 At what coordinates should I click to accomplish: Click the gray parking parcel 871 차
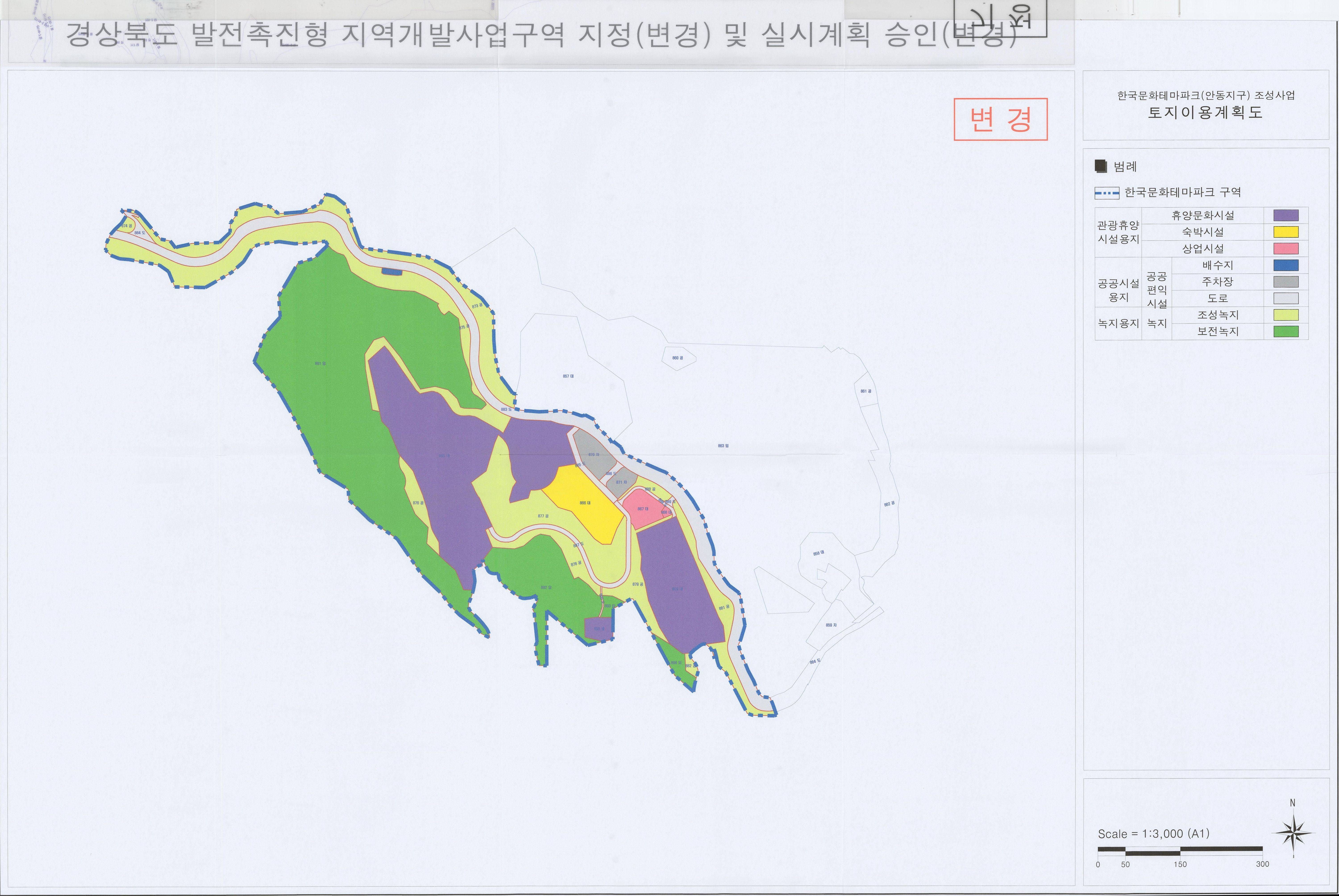click(x=621, y=482)
